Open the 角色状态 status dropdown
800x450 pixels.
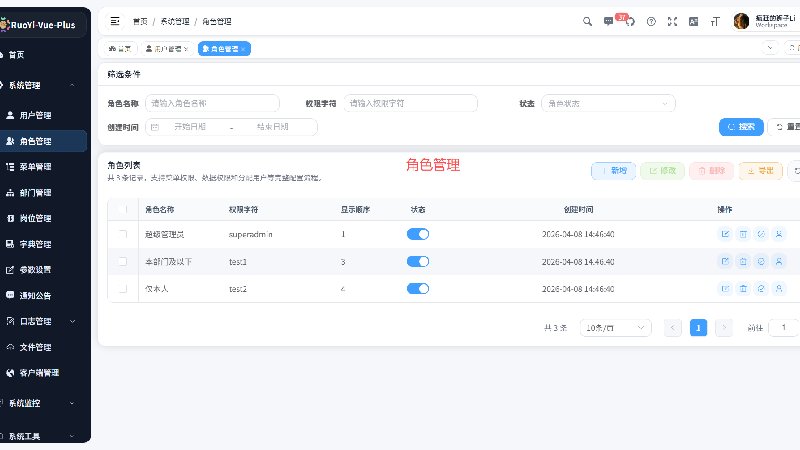608,104
